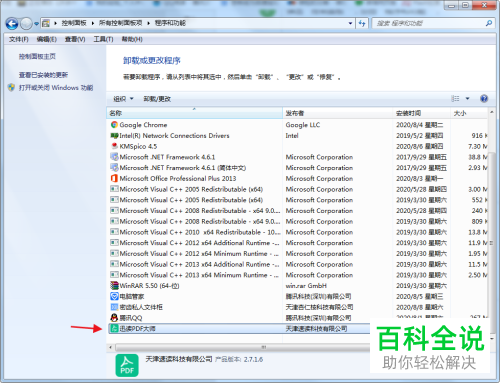500x383 pixels.
Task: Select Intel(R) Network Connections Drivers icon
Action: (x=114, y=135)
